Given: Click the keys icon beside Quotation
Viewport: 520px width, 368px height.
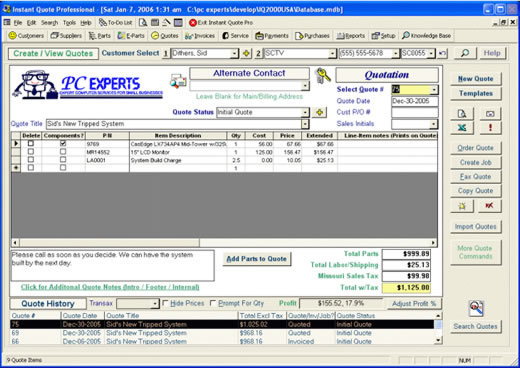Looking at the screenshot, I should pos(323,75).
